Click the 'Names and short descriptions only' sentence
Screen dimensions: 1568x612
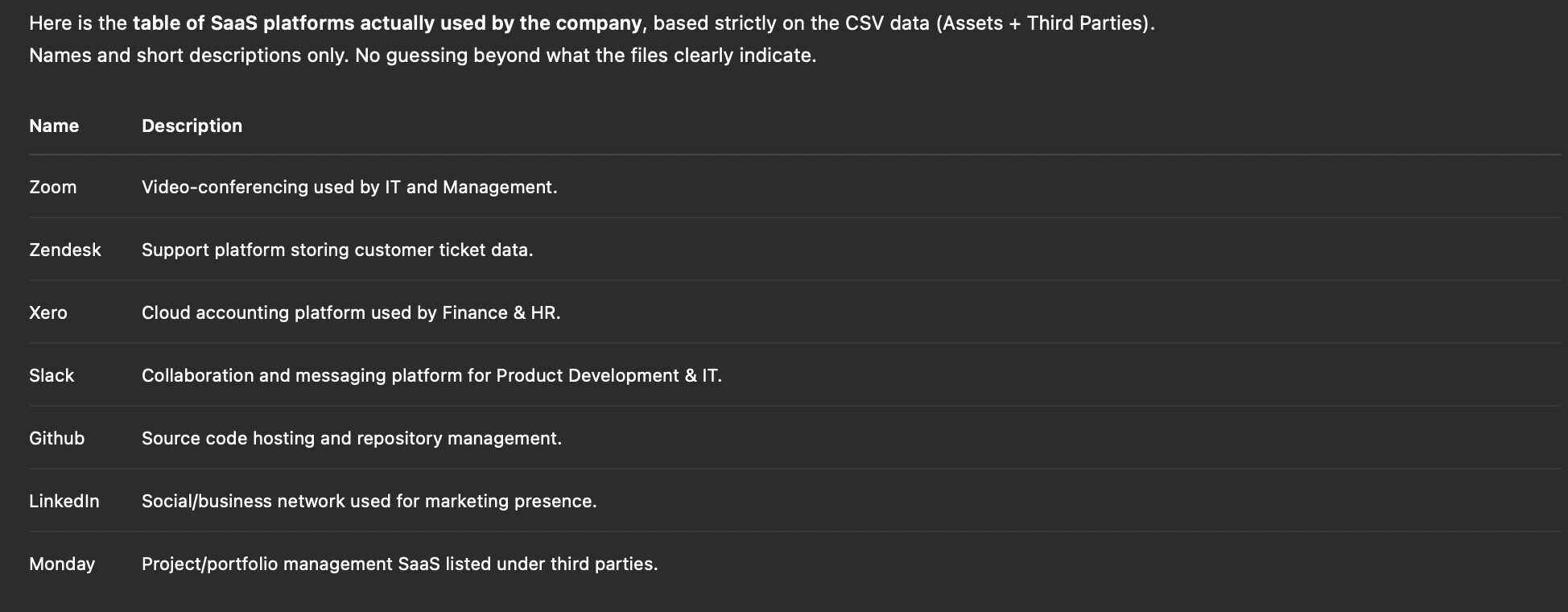[x=189, y=56]
